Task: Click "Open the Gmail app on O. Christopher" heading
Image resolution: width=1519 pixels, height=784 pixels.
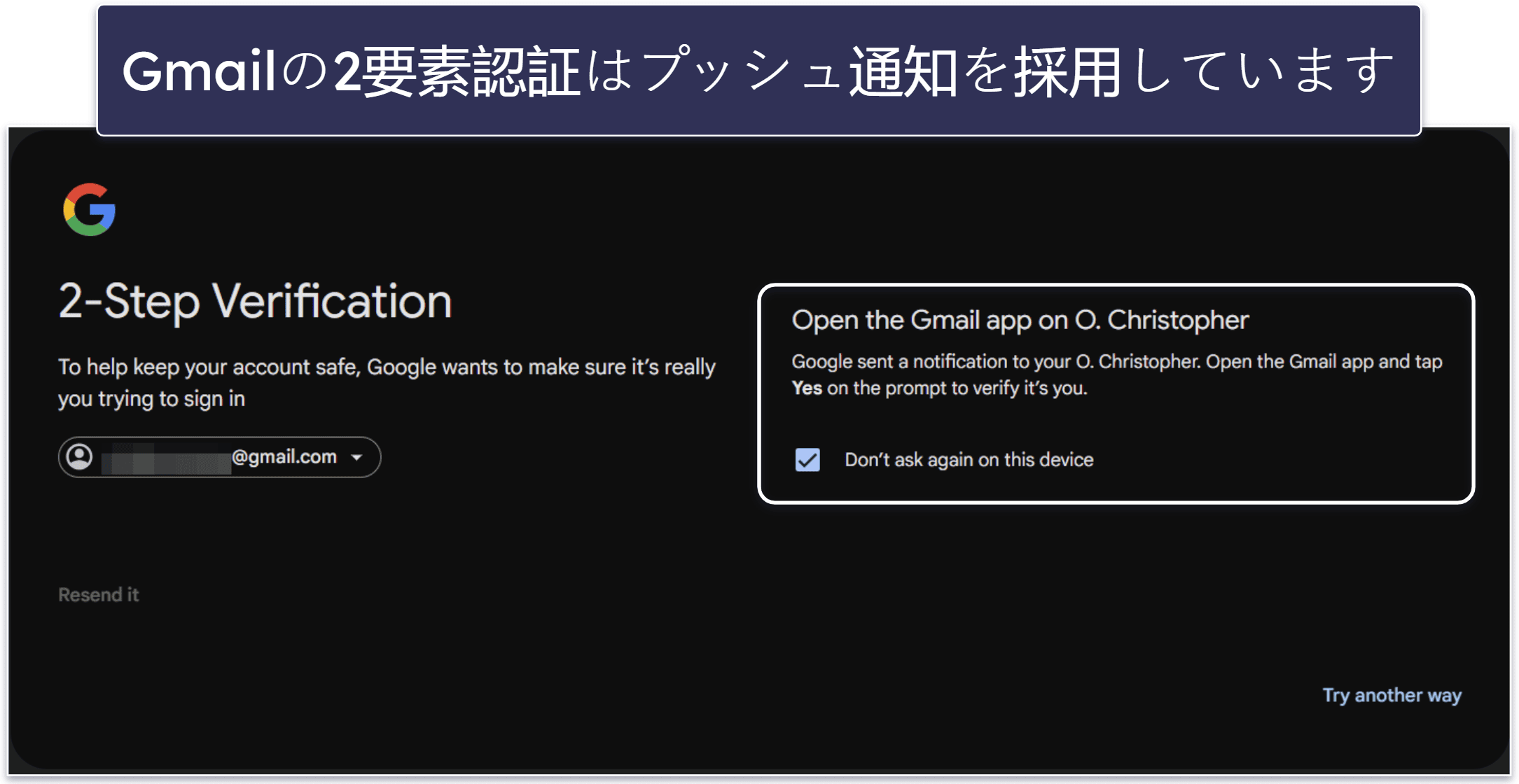Action: click(1020, 320)
